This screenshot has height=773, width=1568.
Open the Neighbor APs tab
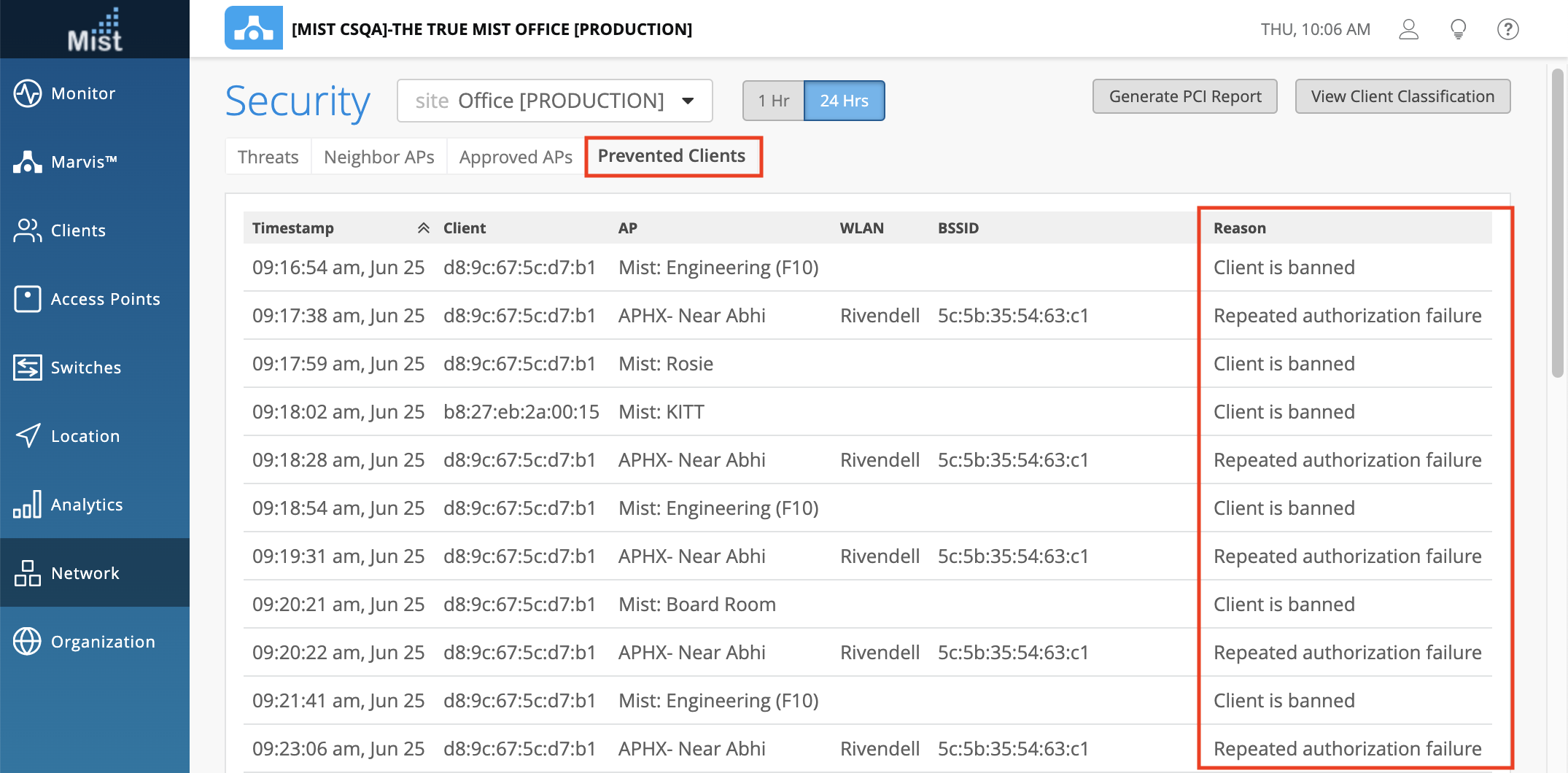pos(379,157)
